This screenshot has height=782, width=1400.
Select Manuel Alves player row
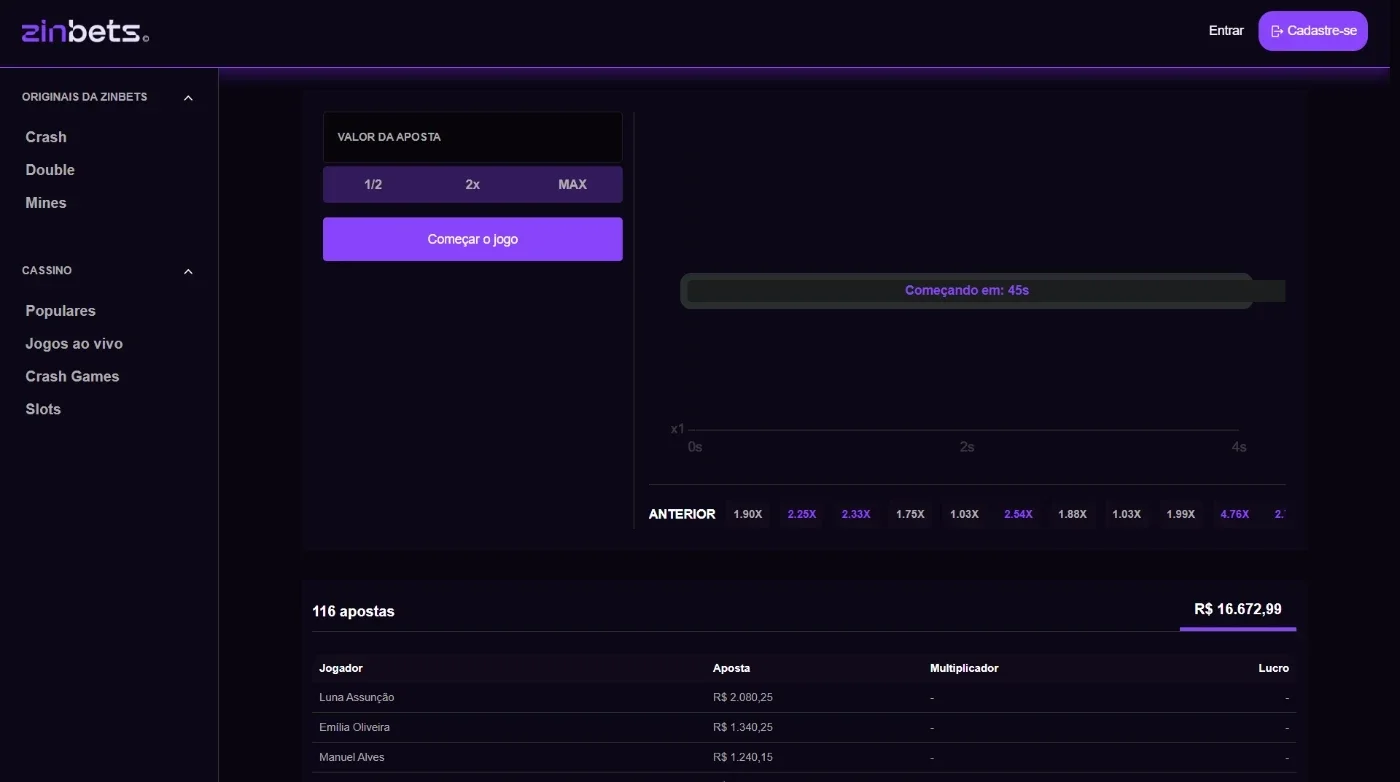pos(804,757)
